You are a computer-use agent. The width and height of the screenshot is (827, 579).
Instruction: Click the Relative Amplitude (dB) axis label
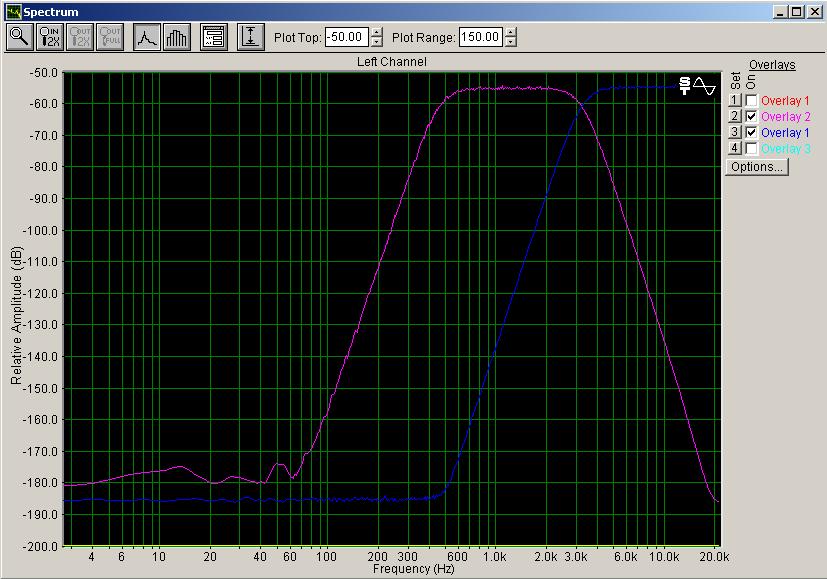coord(16,315)
